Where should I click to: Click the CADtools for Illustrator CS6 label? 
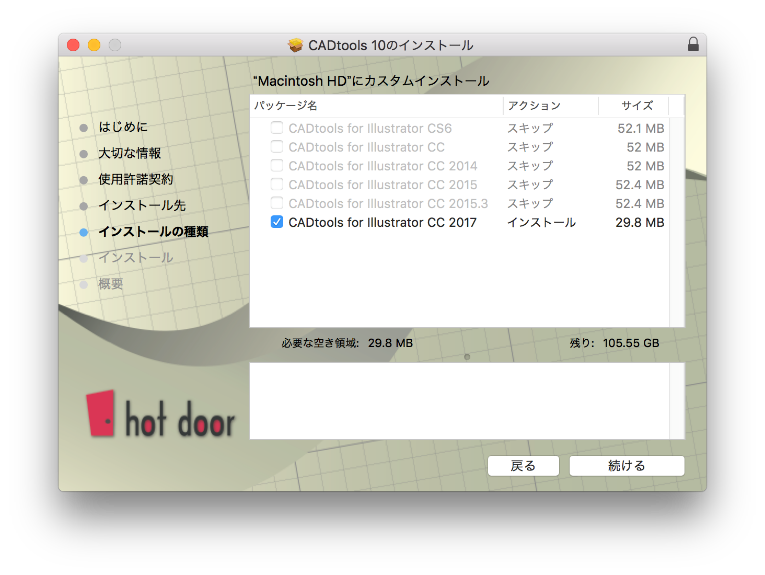tap(370, 128)
